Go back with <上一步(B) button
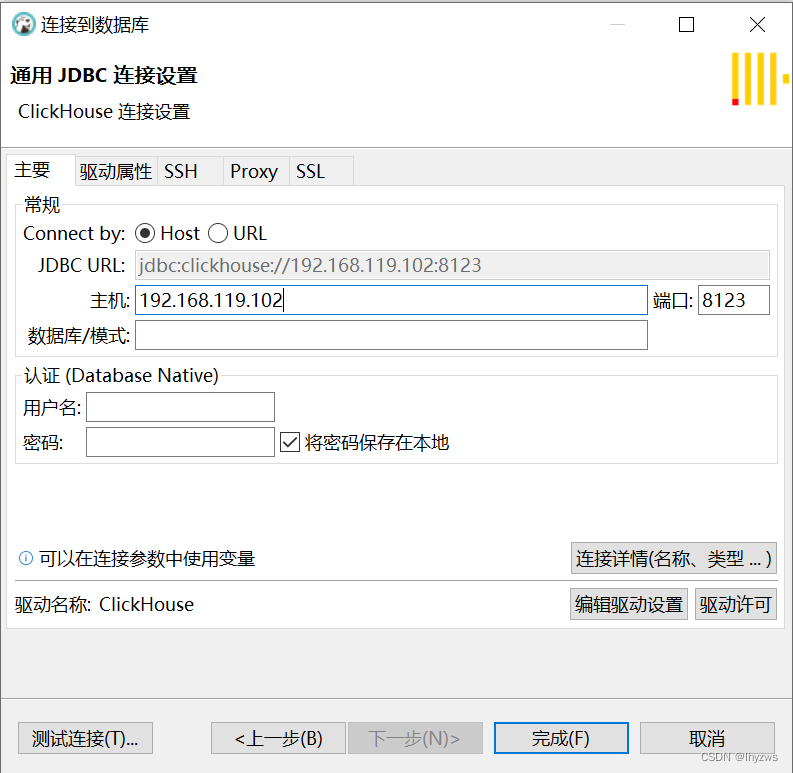793x773 pixels. (x=279, y=738)
